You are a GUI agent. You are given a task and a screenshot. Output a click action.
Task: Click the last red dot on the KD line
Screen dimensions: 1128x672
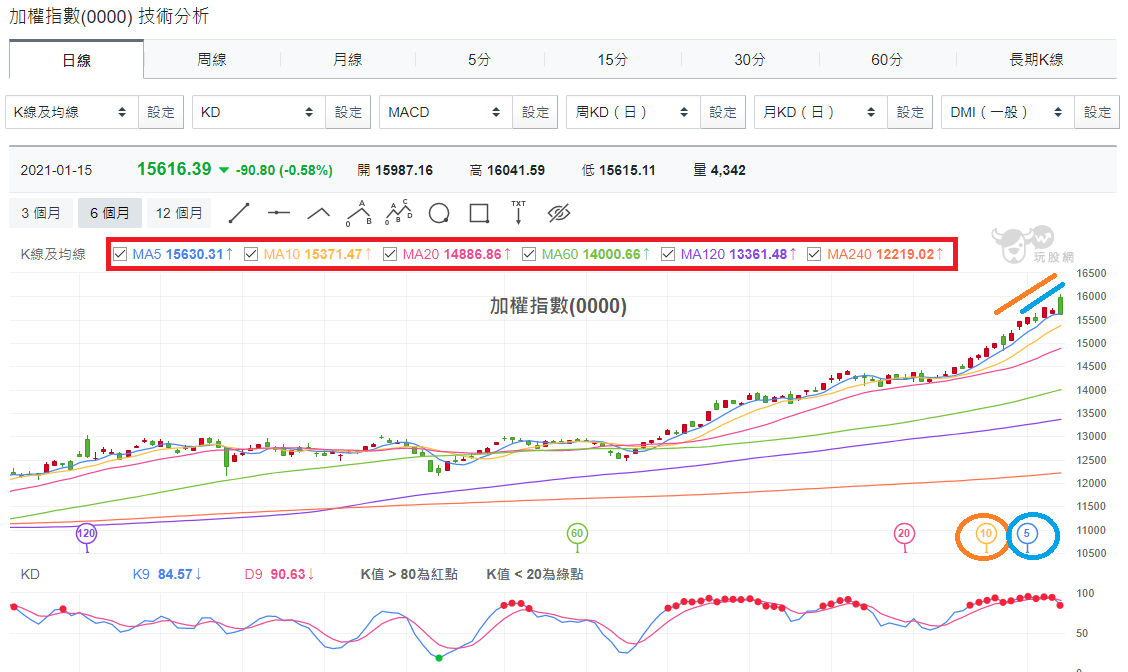[1060, 605]
